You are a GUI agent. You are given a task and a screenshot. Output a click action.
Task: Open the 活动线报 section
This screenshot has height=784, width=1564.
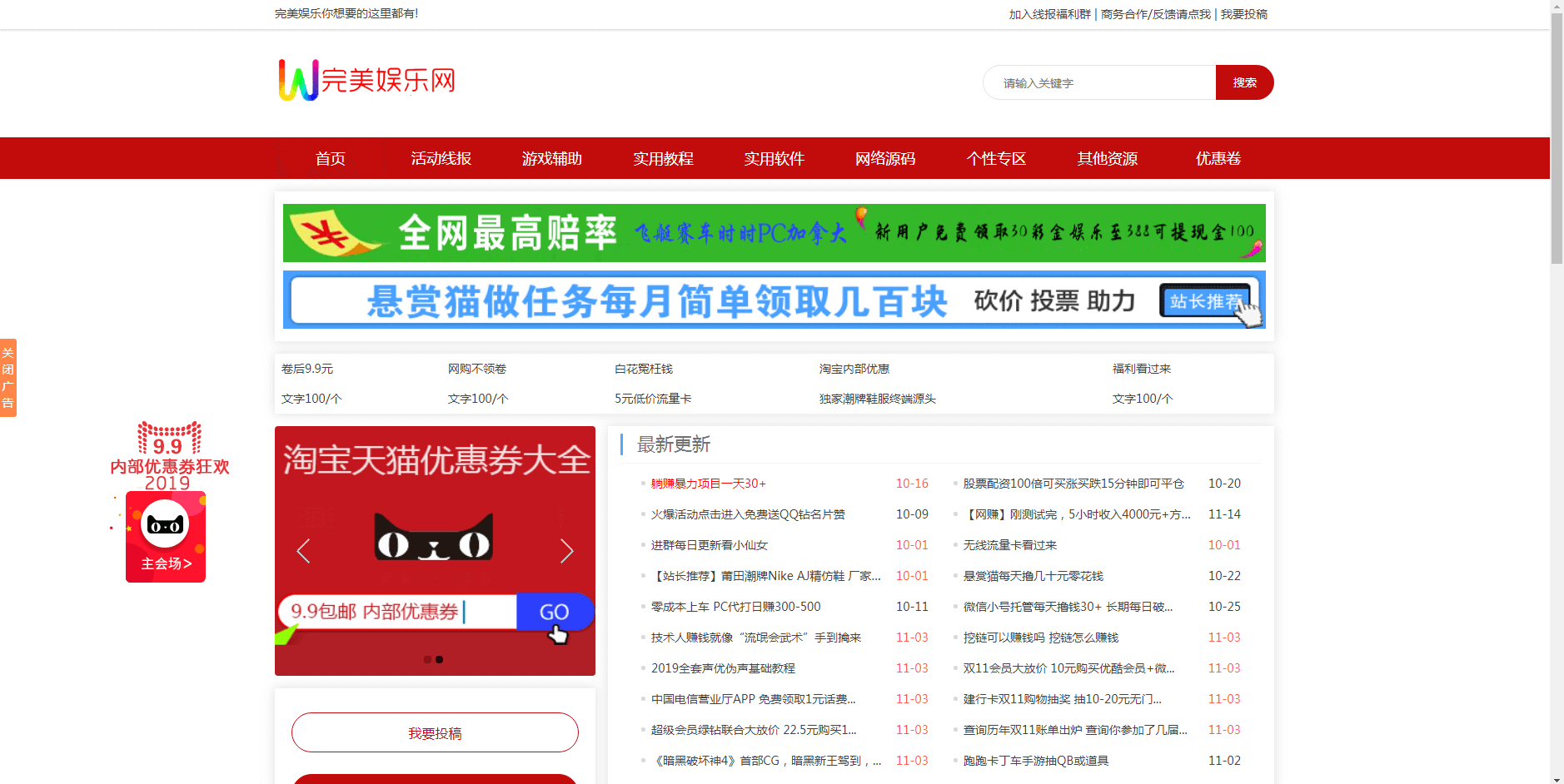441,158
